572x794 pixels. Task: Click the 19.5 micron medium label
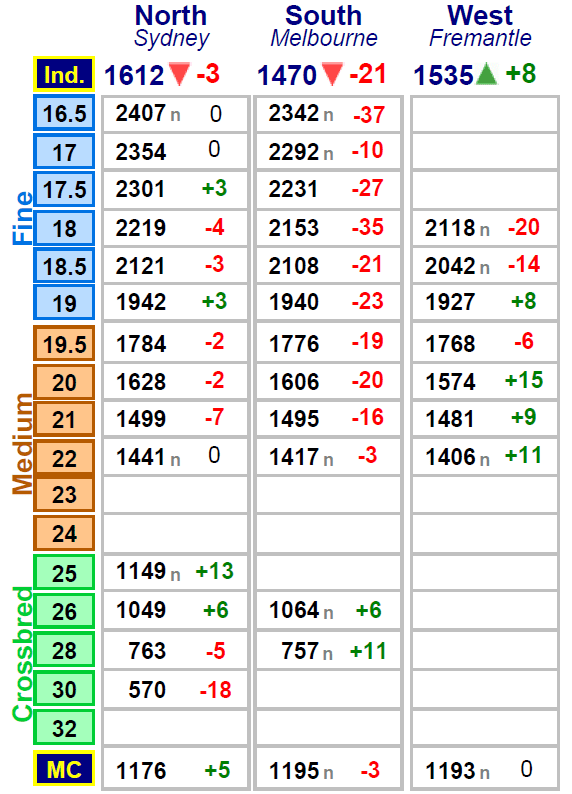click(x=64, y=343)
